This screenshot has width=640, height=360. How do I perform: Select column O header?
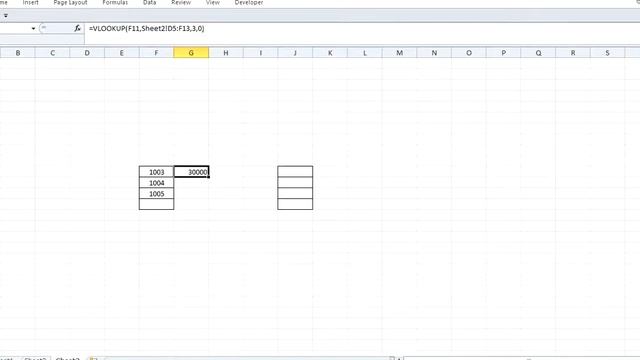pyautogui.click(x=469, y=53)
